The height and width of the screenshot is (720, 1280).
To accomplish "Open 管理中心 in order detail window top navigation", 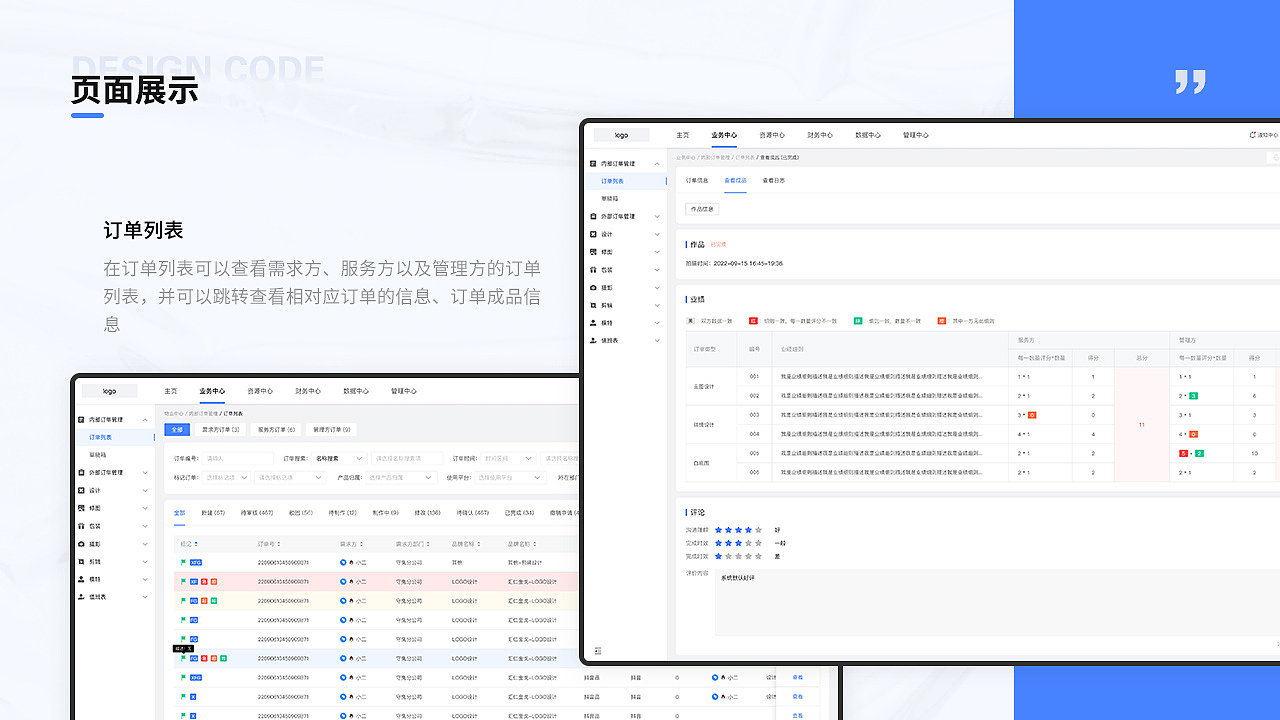I will (x=916, y=135).
